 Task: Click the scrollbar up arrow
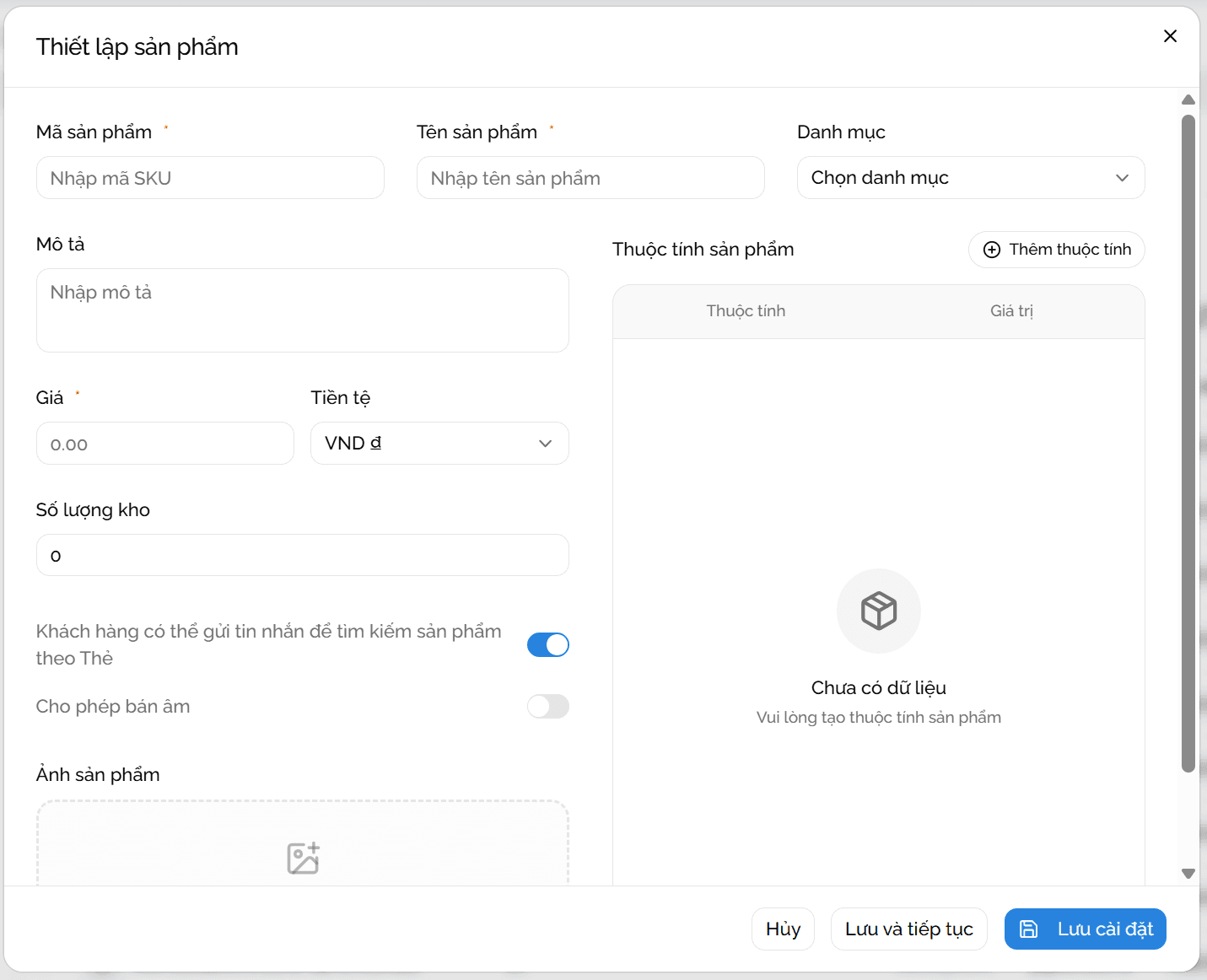[1188, 100]
